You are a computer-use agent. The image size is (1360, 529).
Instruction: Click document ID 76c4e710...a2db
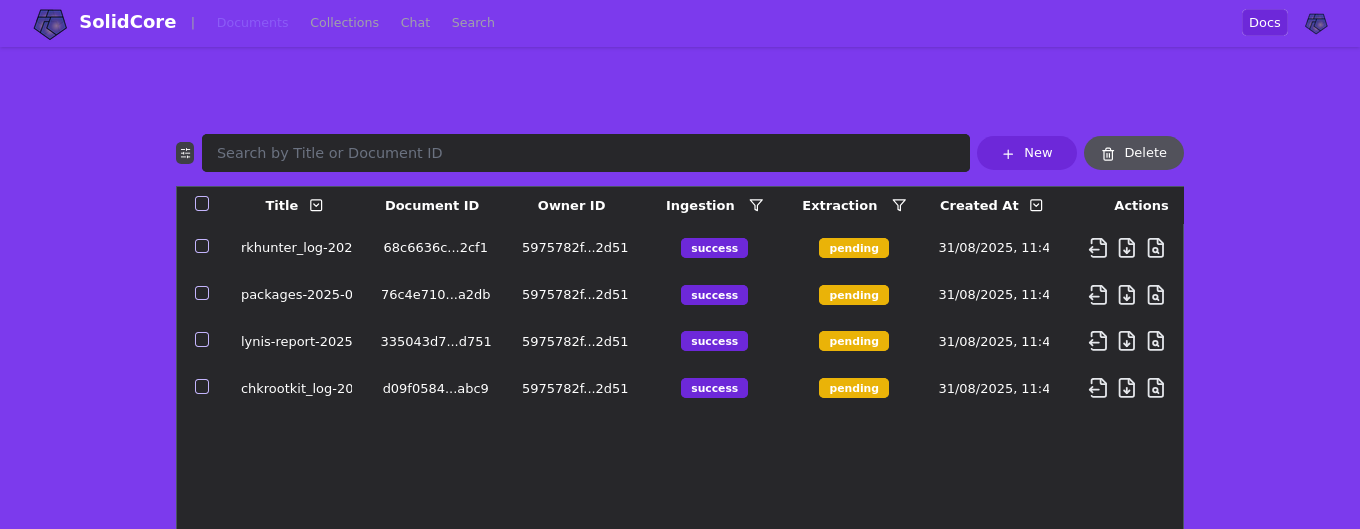pyautogui.click(x=436, y=295)
